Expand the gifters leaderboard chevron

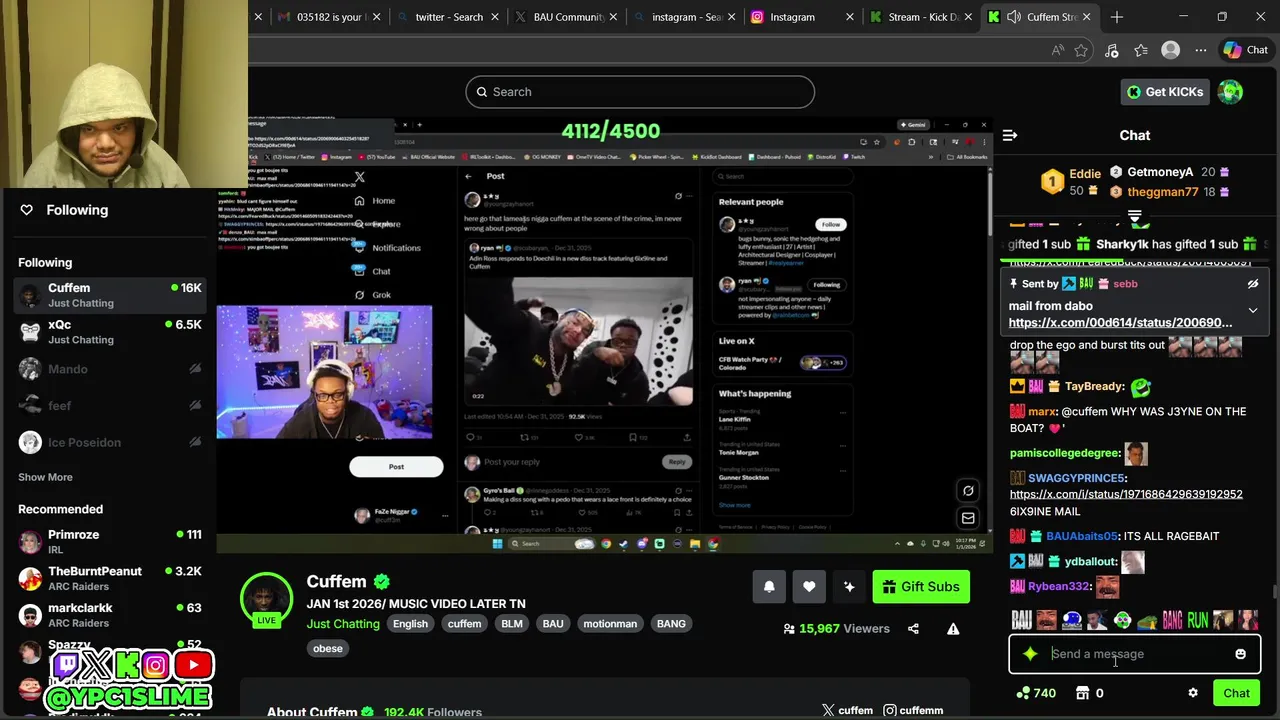(1135, 217)
